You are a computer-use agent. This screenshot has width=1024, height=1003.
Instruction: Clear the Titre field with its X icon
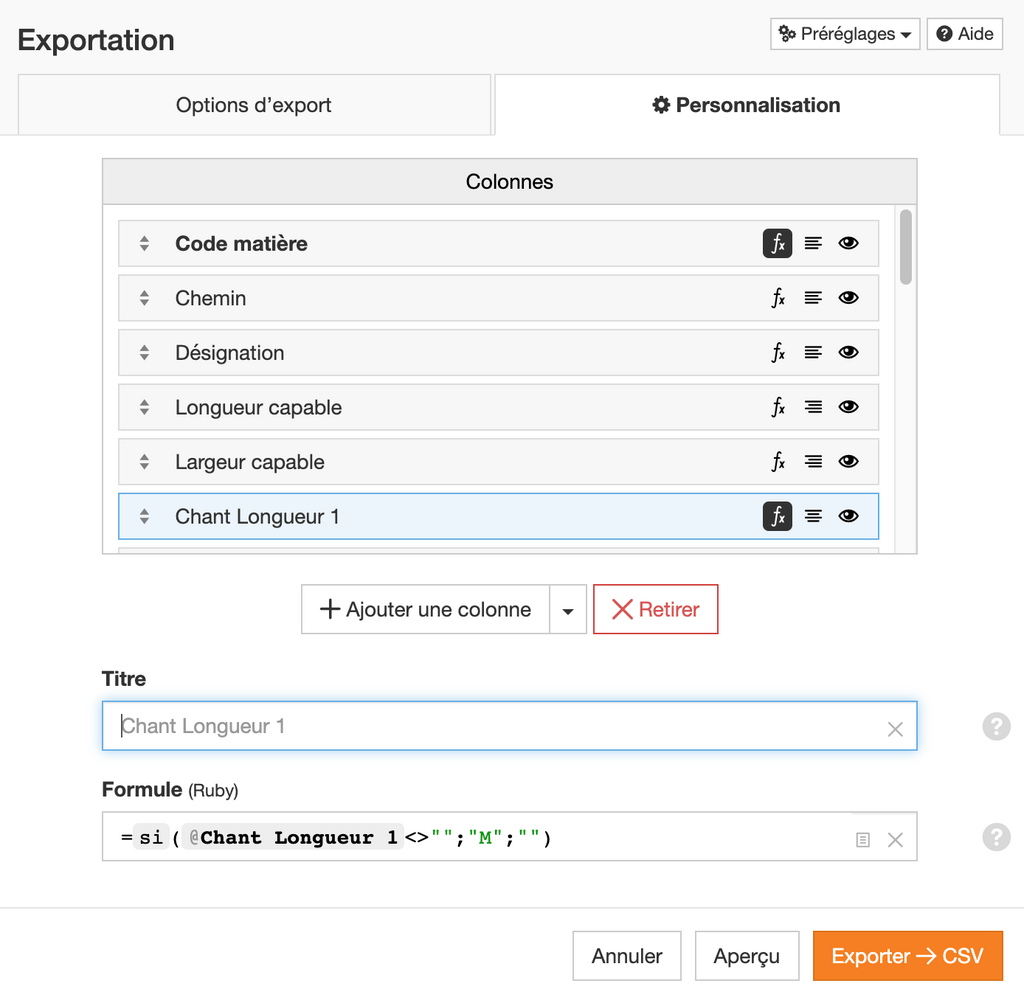(895, 729)
